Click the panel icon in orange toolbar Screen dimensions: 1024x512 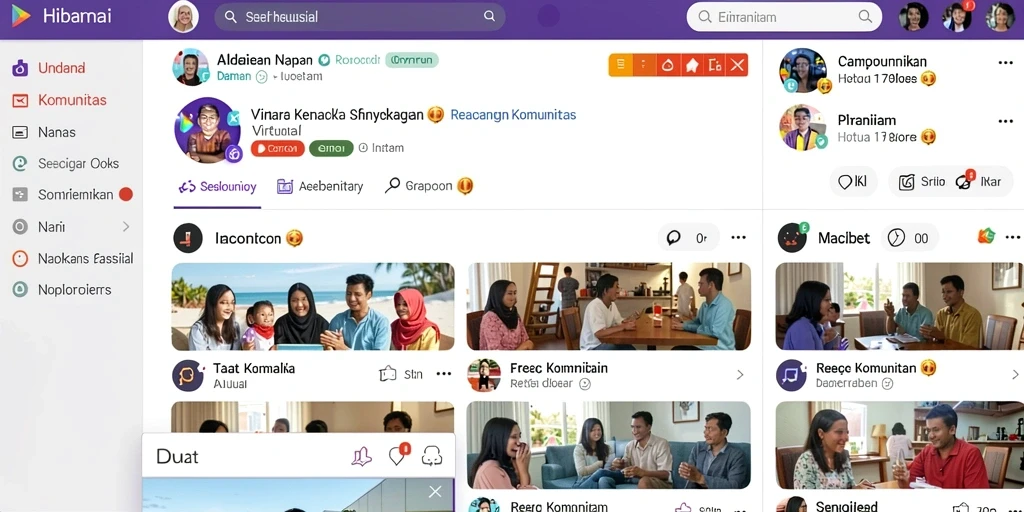point(715,65)
